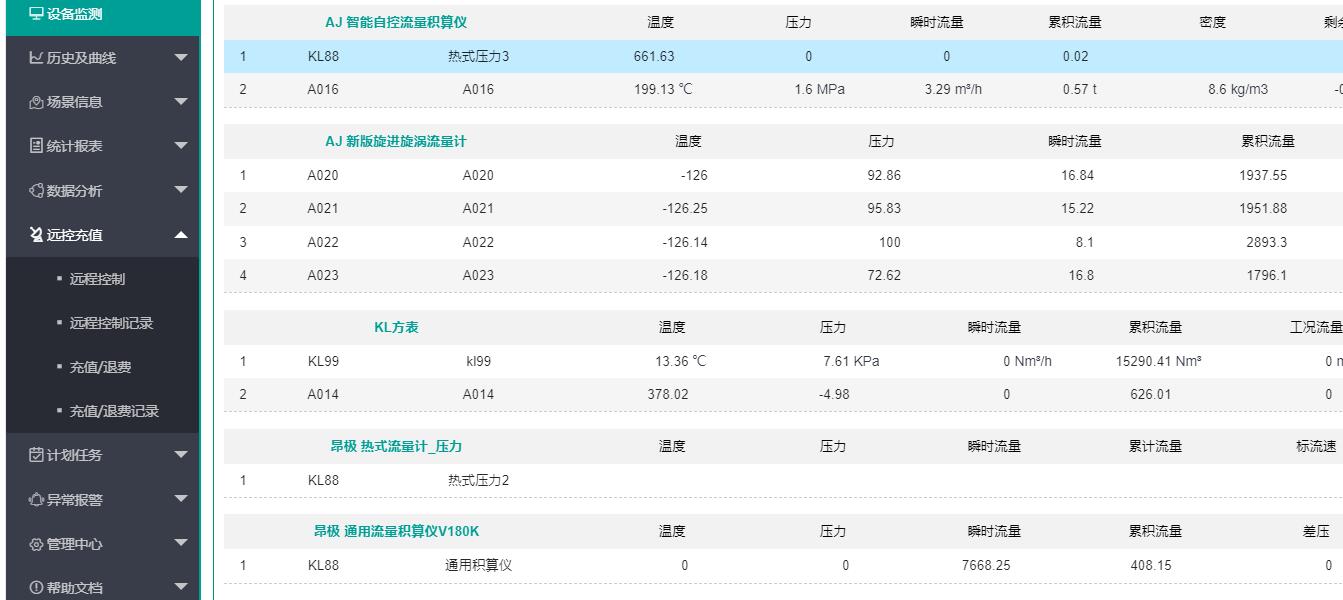
Task: Click the KL方表 group title
Action: point(396,328)
